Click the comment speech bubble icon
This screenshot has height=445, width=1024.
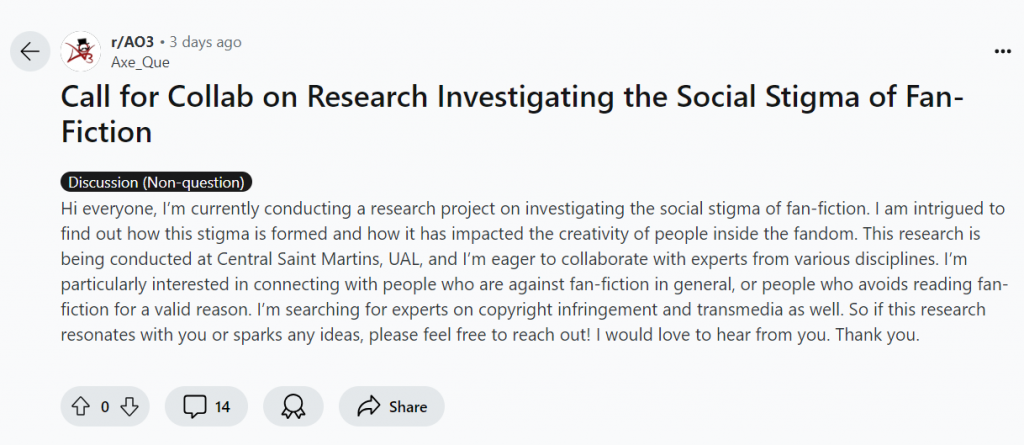195,406
